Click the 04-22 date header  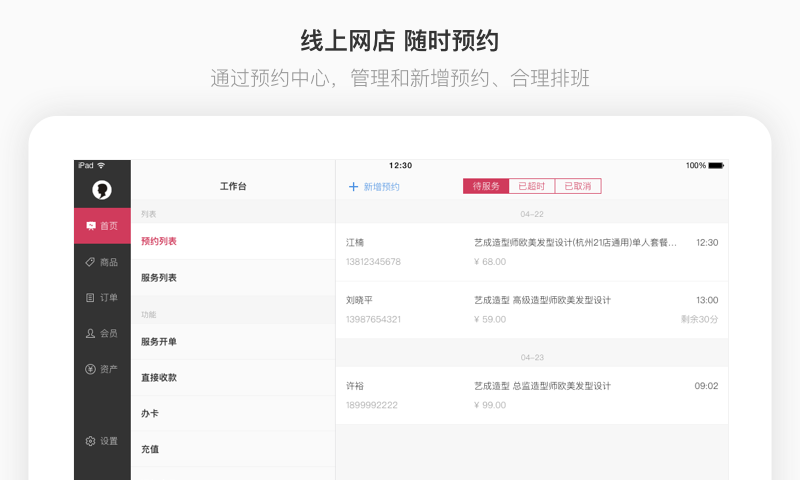click(x=532, y=214)
